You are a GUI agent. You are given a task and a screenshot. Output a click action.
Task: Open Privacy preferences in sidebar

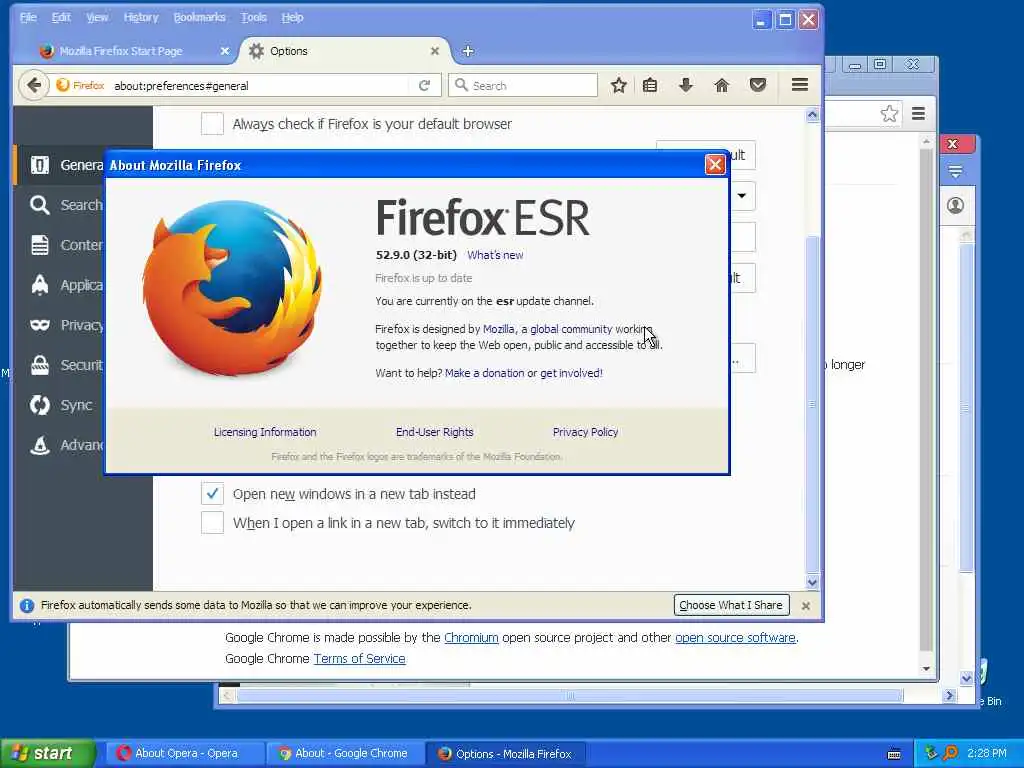60,325
